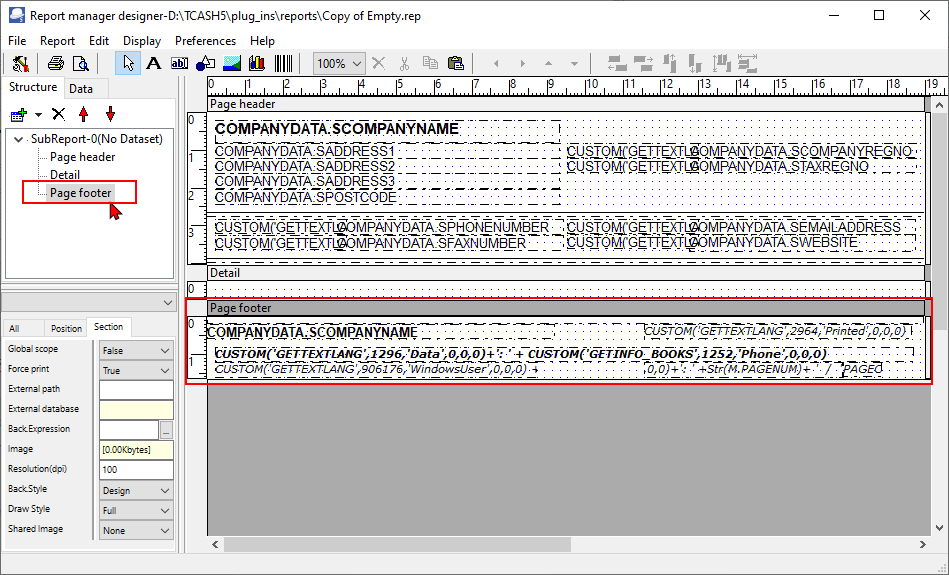Open the Force print True dropdown
Viewport: 949px width, 575px height.
point(136,370)
